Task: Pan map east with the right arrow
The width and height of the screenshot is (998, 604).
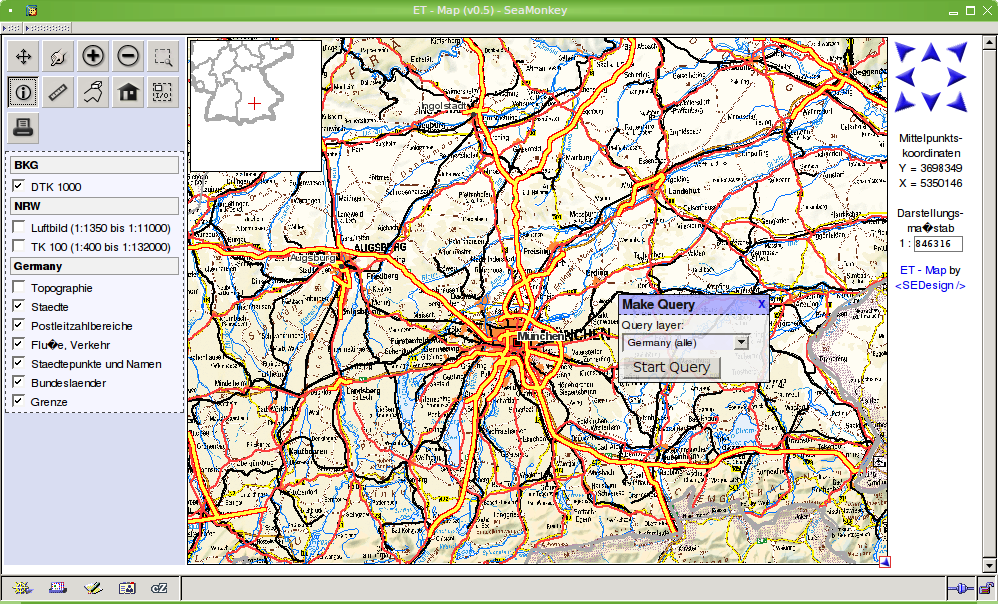Action: 958,76
